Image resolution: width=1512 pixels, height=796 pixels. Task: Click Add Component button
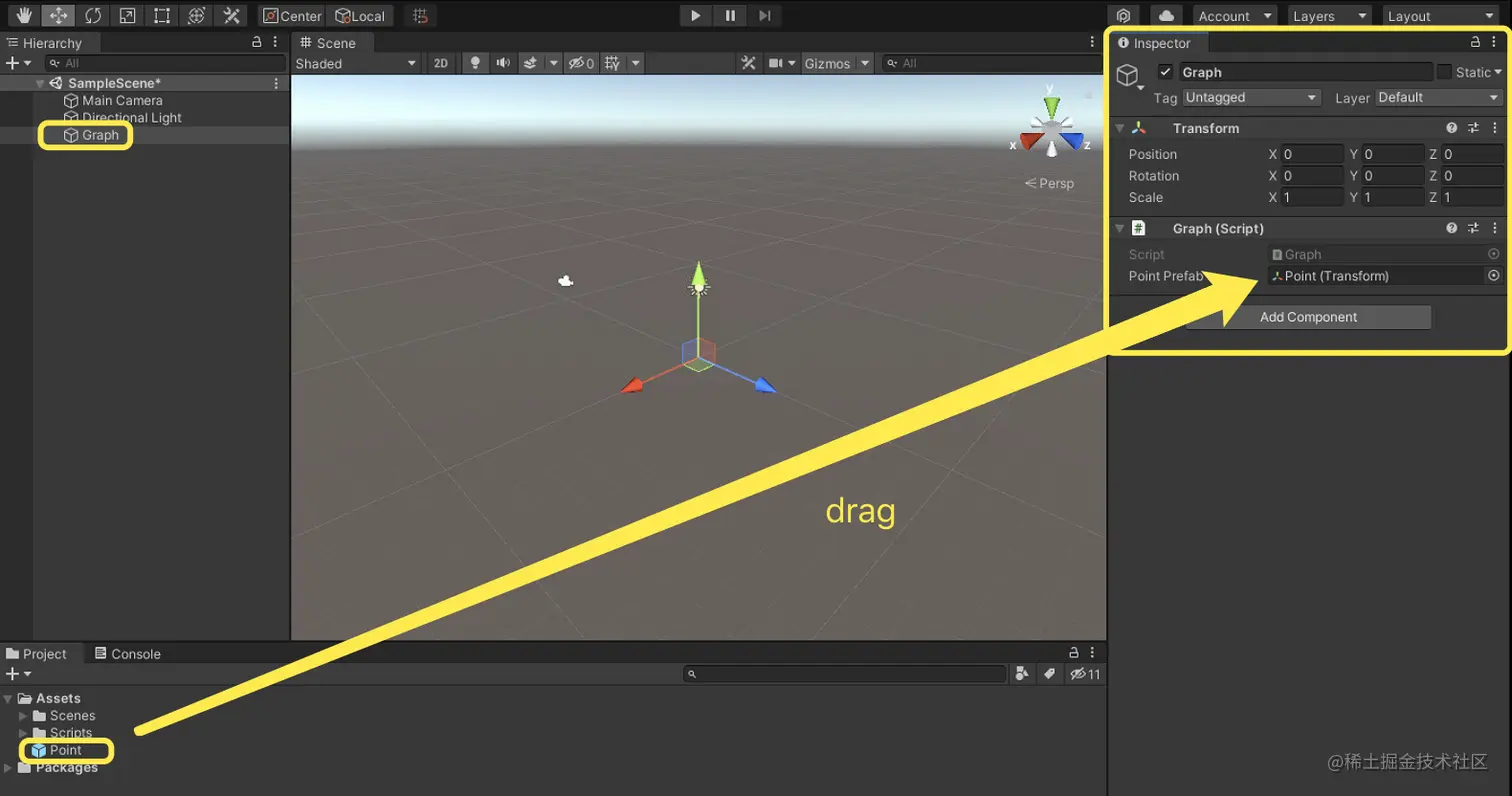tap(1308, 317)
